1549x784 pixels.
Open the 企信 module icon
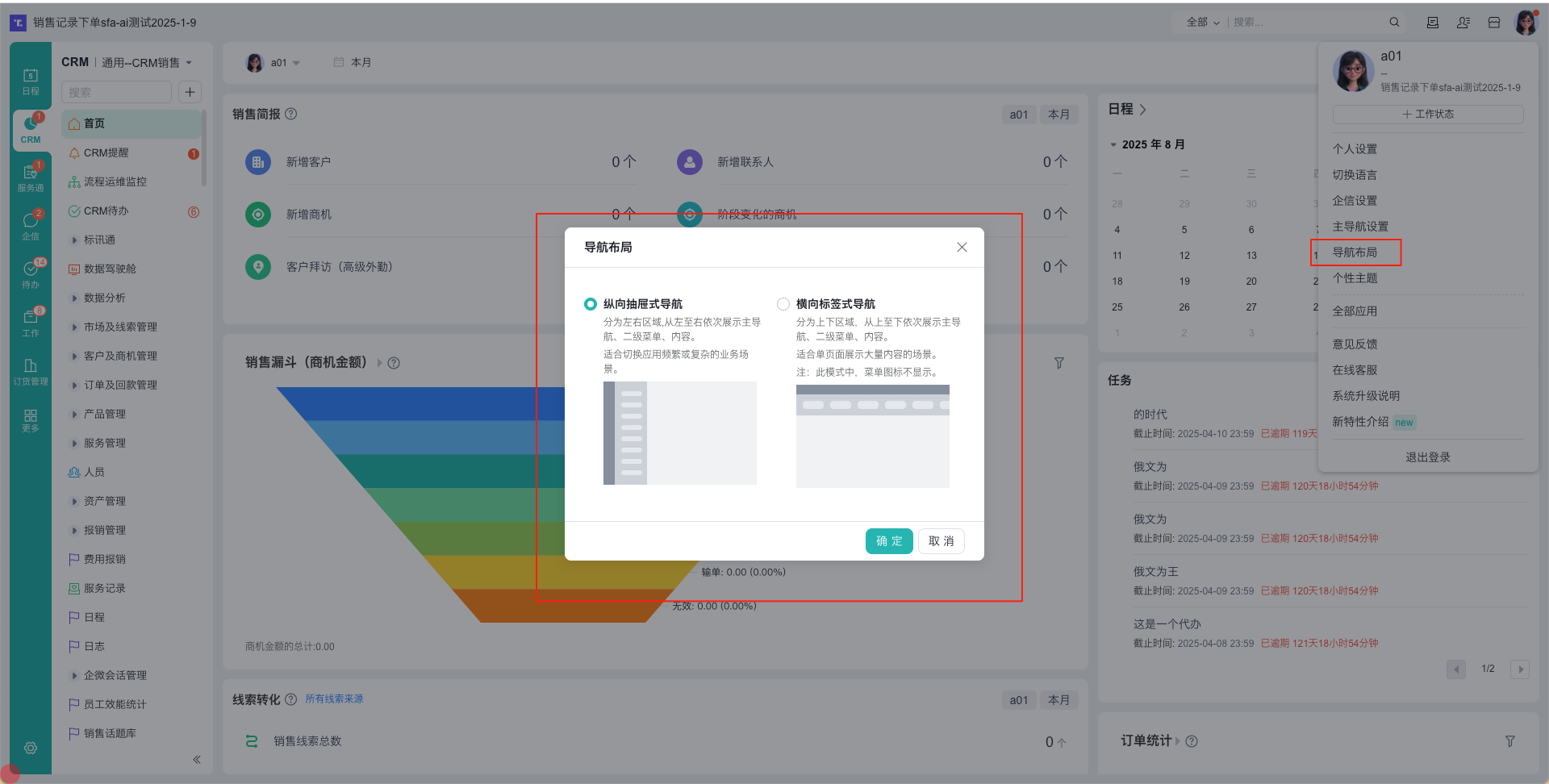pos(31,227)
